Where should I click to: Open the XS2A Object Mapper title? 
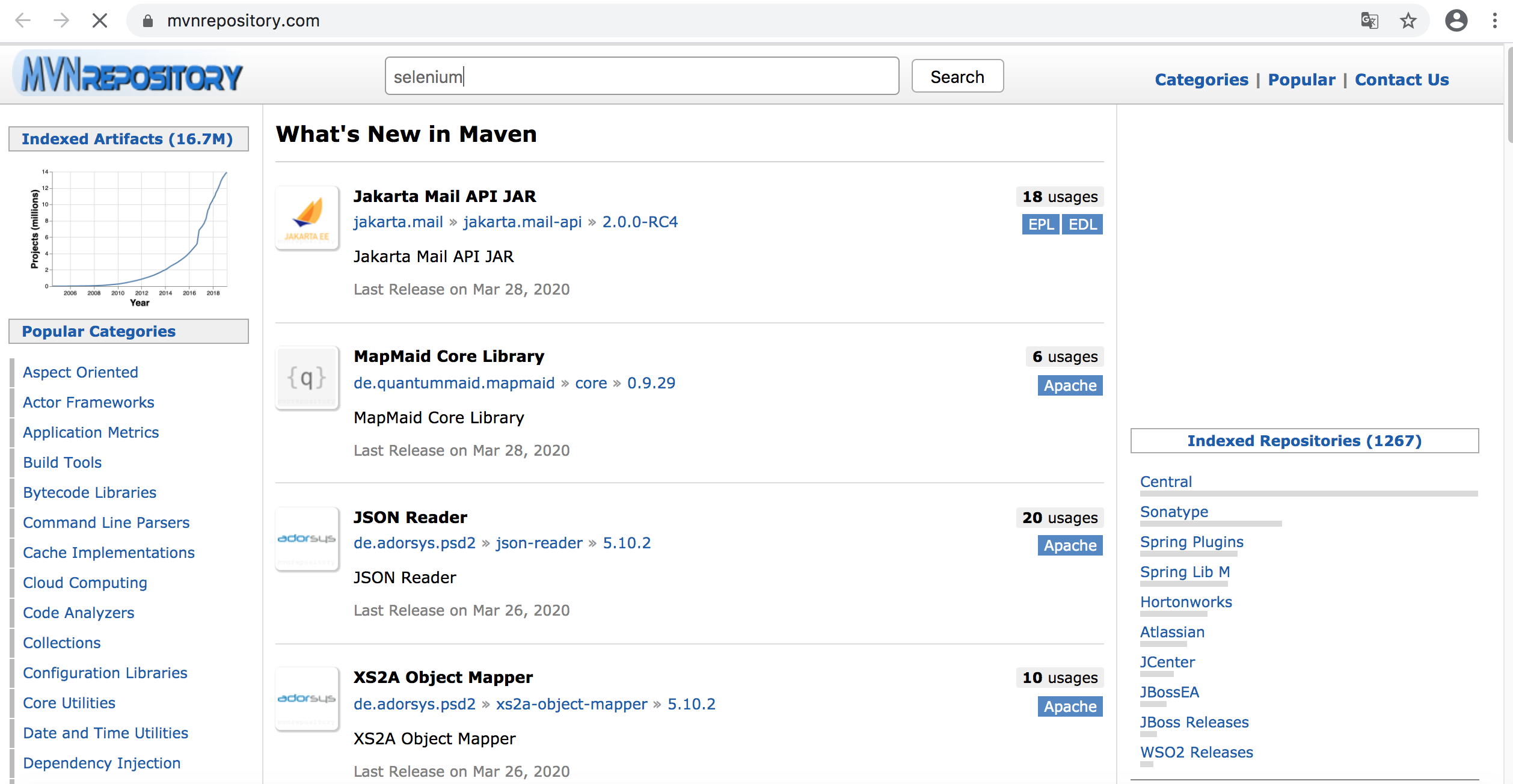[443, 677]
